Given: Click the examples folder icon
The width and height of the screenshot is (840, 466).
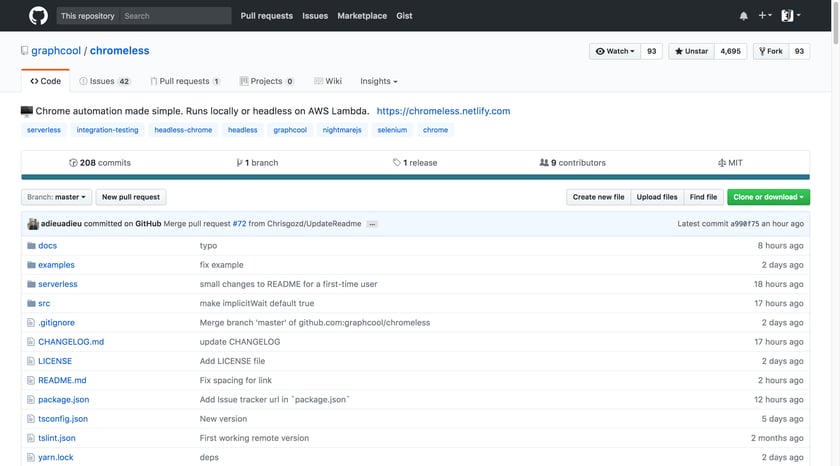Looking at the screenshot, I should click(31, 265).
